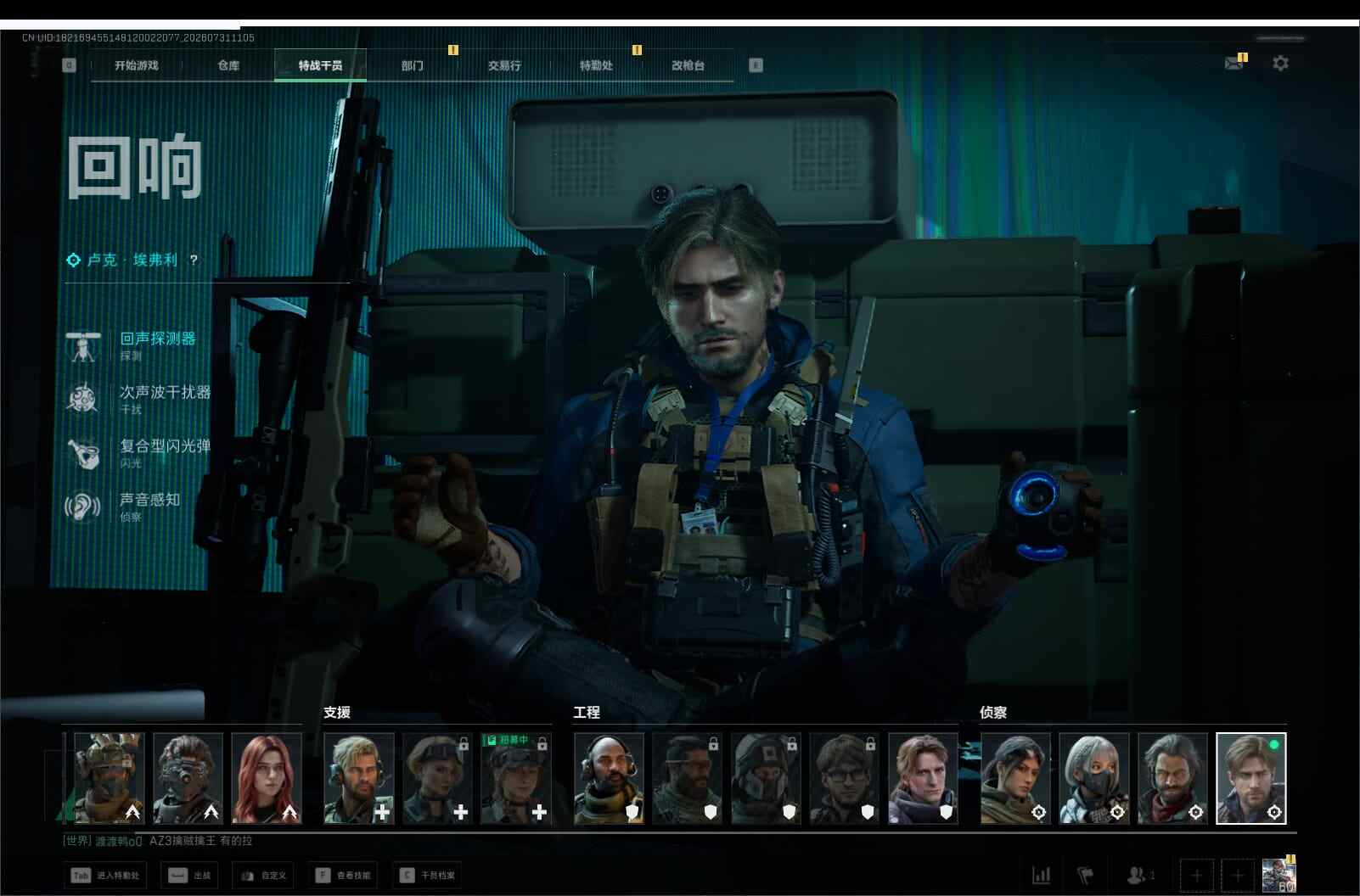This screenshot has width=1360, height=896.
Task: Open the 干员档案 operator file button
Action: tap(427, 875)
